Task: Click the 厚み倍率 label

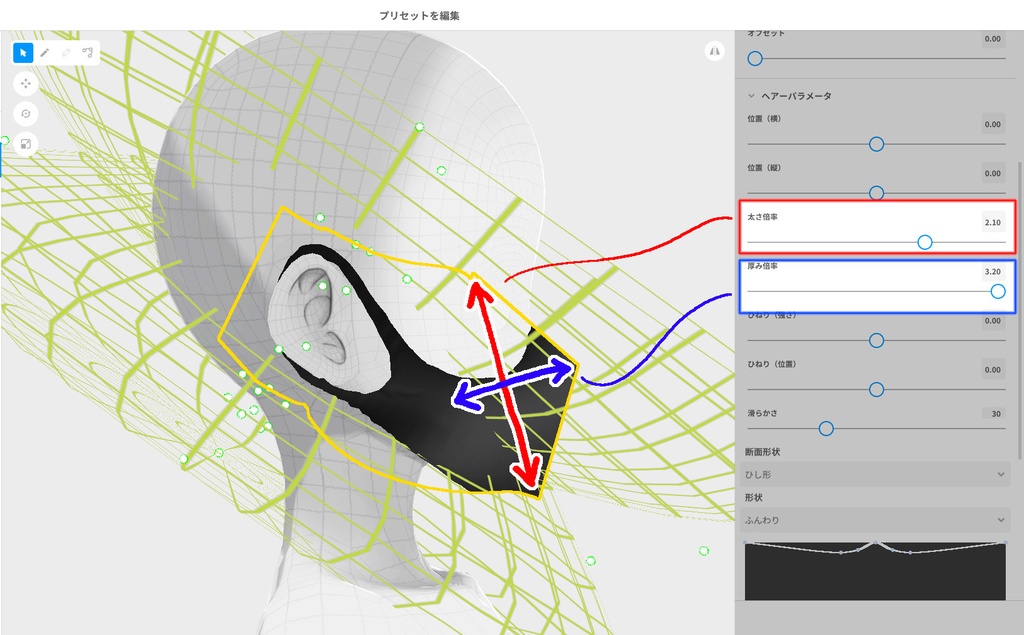Action: point(762,266)
